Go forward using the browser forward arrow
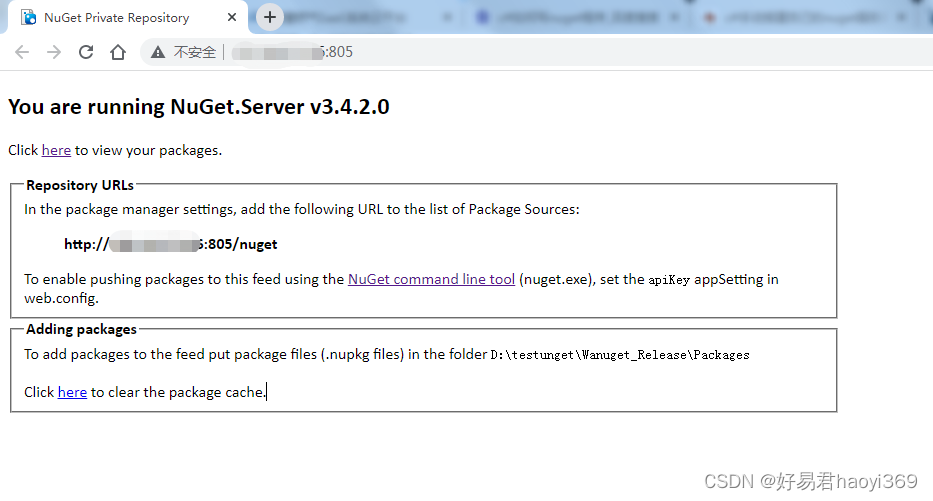This screenshot has height=501, width=933. 54,52
